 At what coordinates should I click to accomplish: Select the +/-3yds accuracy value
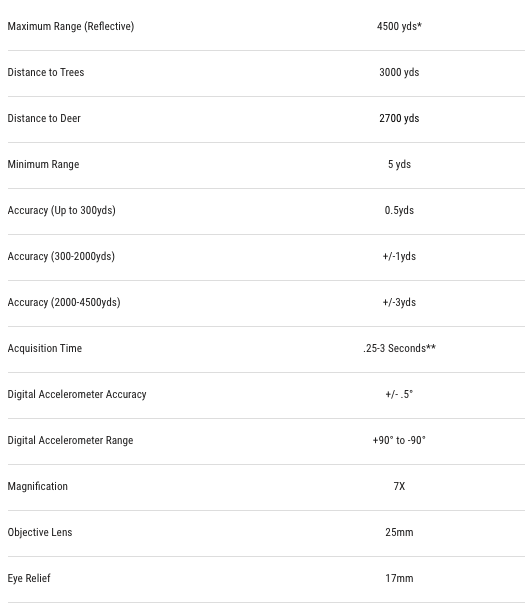point(399,302)
